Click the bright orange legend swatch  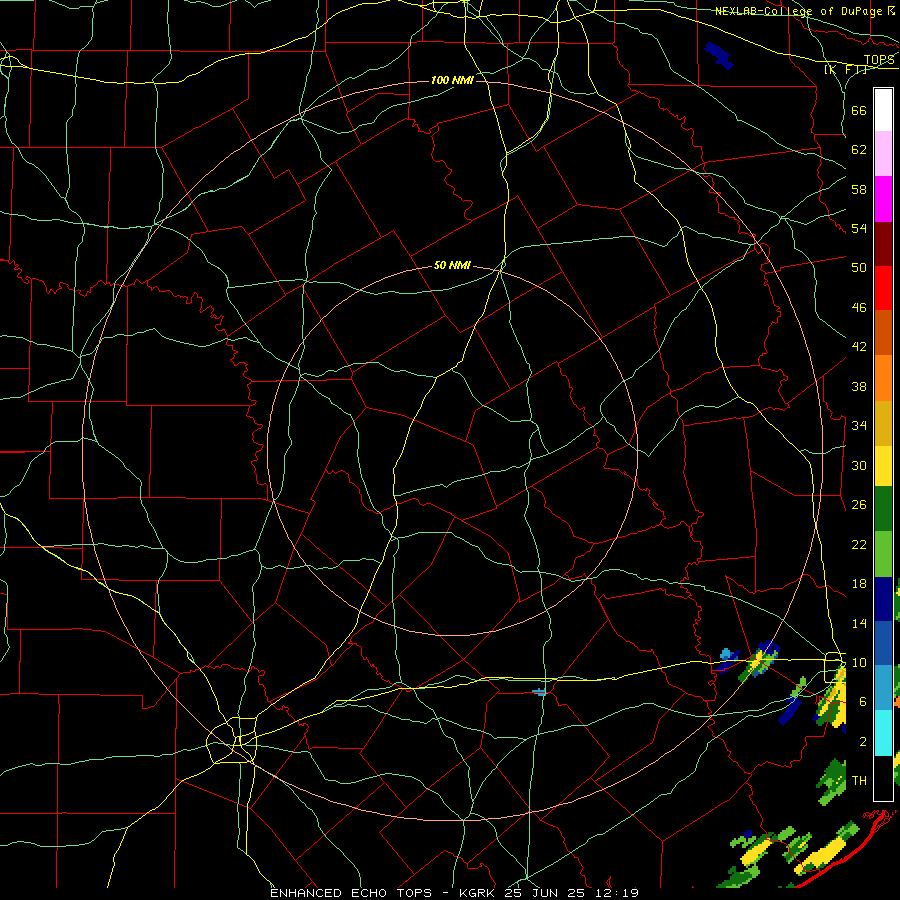tap(883, 378)
